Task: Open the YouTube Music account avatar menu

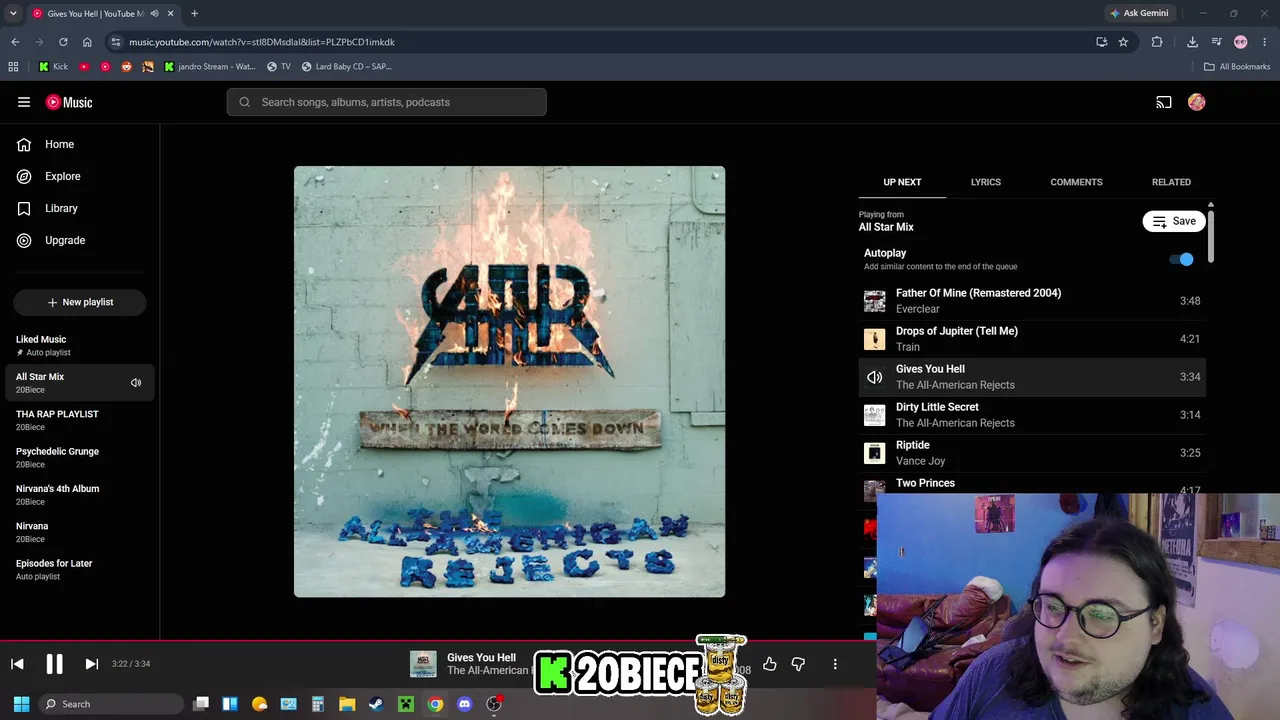Action: coord(1196,102)
